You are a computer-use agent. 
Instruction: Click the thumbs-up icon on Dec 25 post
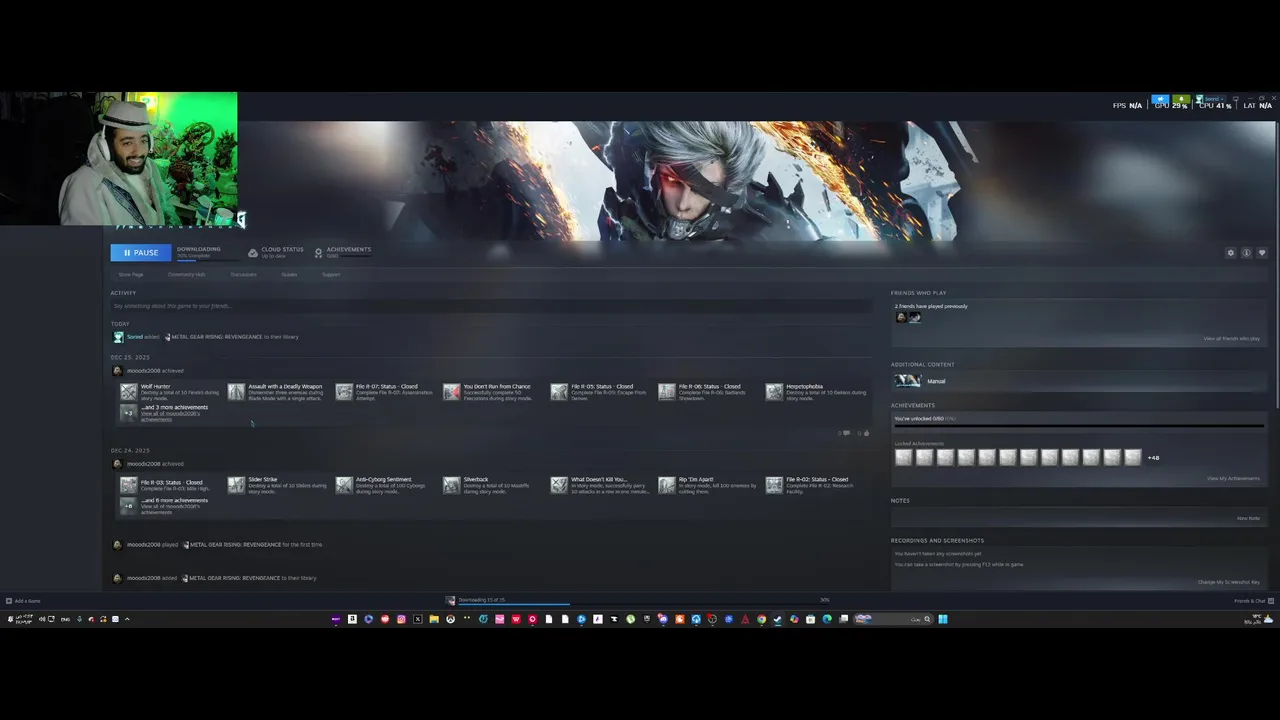click(866, 433)
